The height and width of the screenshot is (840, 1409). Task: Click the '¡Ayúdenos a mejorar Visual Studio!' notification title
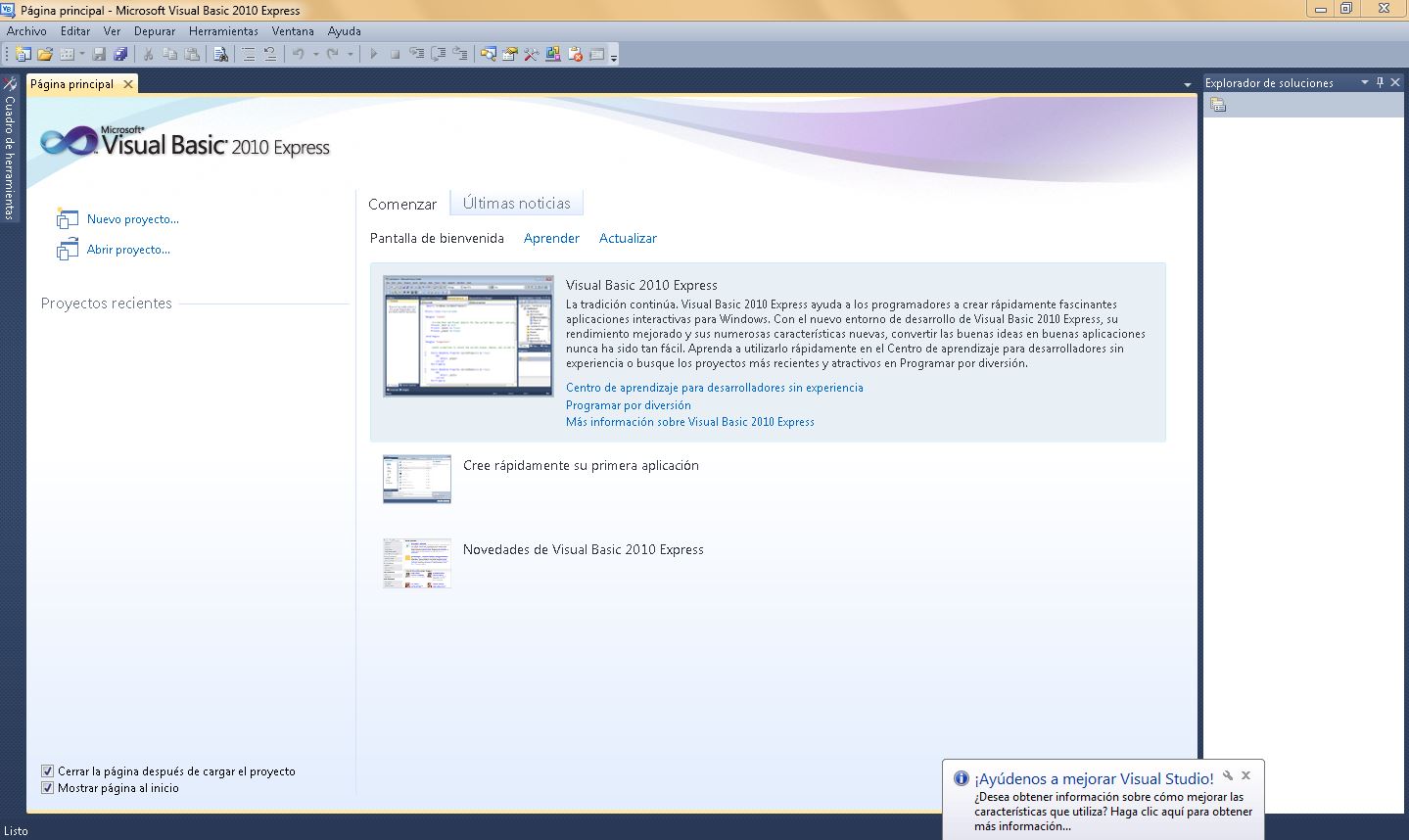[1094, 779]
